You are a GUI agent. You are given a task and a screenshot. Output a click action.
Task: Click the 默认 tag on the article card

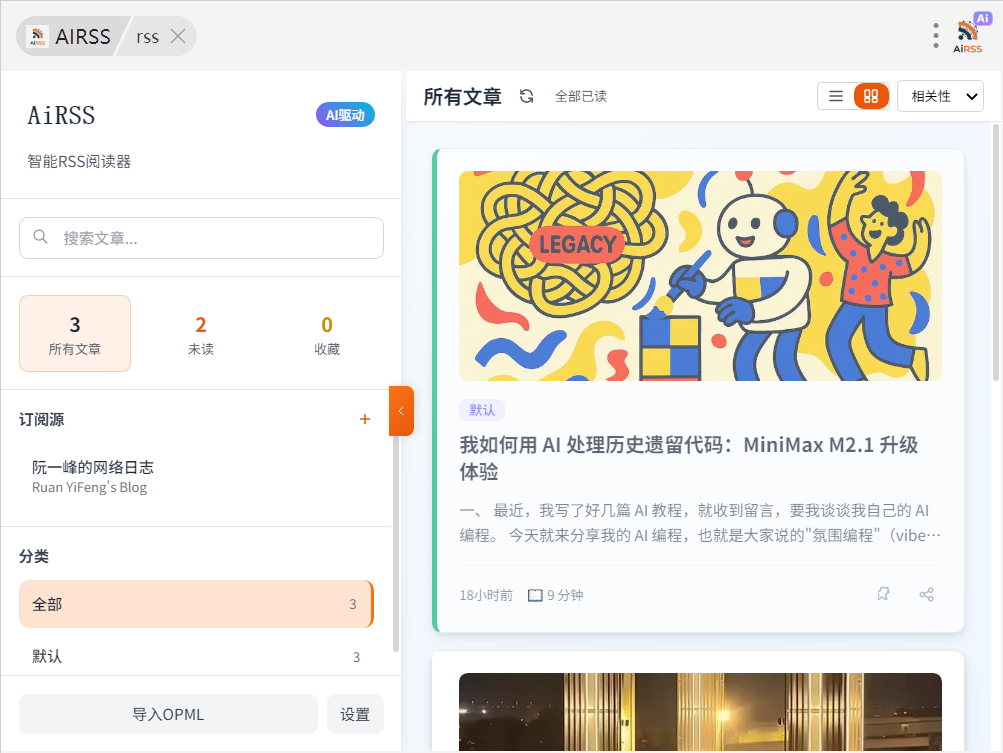[482, 410]
